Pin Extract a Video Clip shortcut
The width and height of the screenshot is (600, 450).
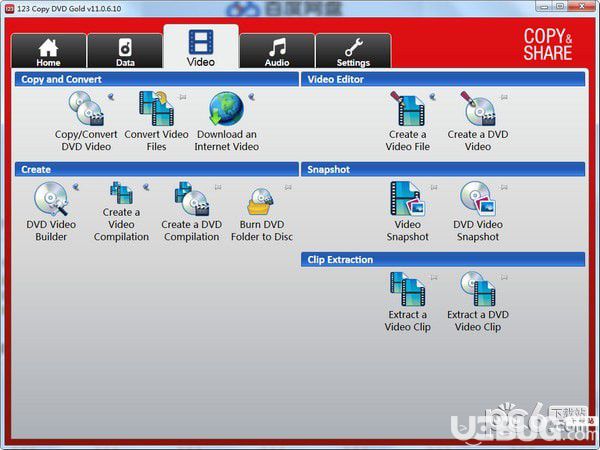tap(434, 277)
